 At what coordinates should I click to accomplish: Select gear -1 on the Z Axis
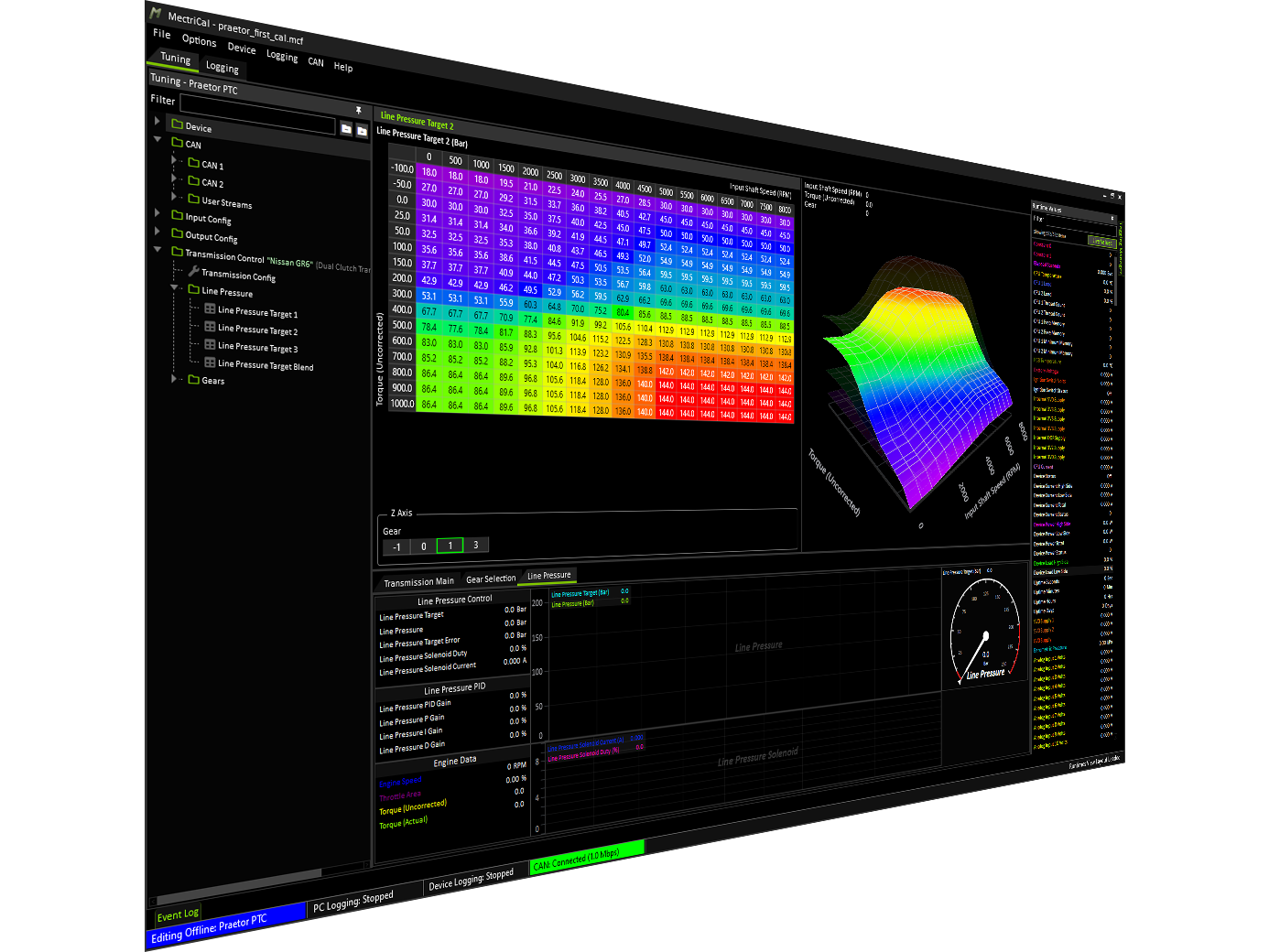[x=396, y=546]
